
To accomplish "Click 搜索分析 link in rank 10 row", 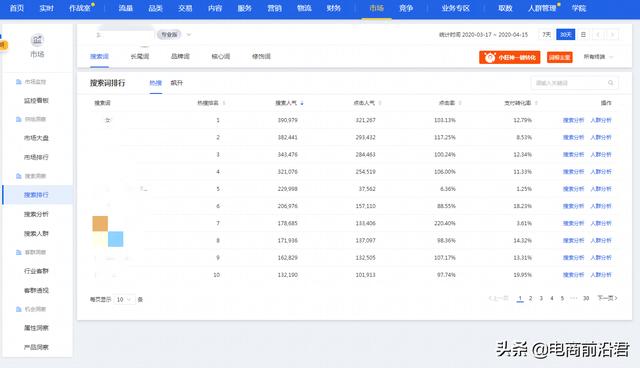I will [573, 275].
